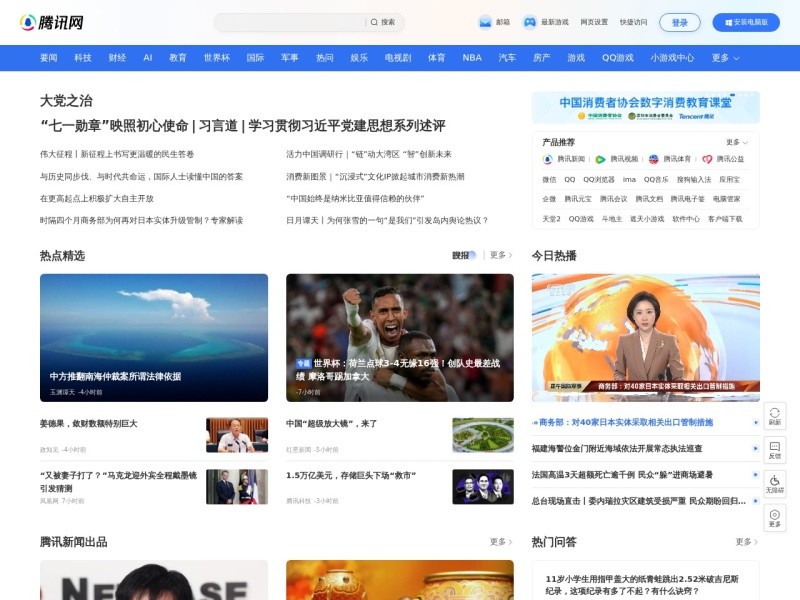Open the 最新游戏 gamepad icon
The height and width of the screenshot is (600, 800).
click(530, 22)
